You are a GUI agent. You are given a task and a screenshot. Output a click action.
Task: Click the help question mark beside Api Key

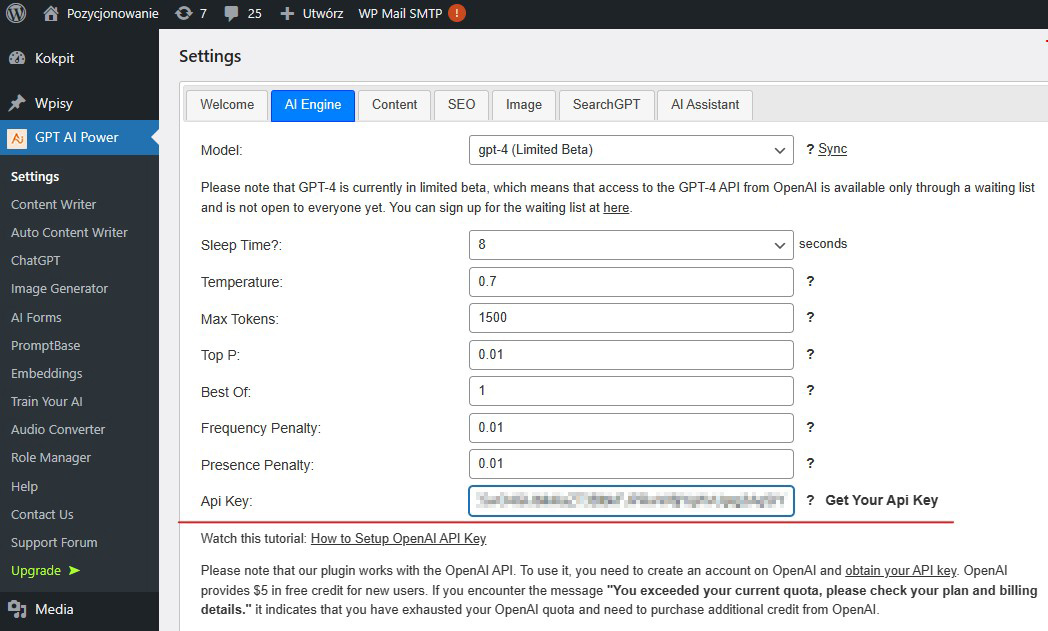point(810,500)
